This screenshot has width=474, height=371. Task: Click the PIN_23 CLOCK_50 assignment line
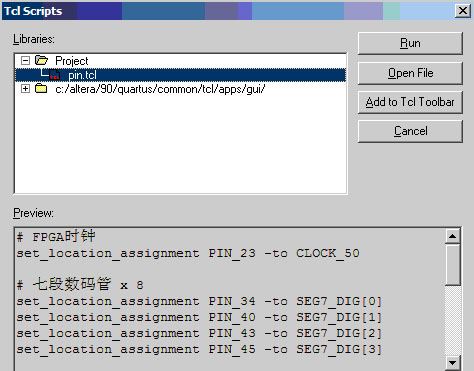tap(188, 254)
